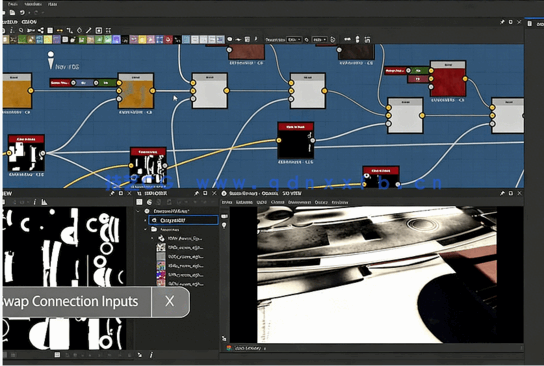The width and height of the screenshot is (544, 366).
Task: Click the white list icon in graph toolbar
Action: click(50, 31)
